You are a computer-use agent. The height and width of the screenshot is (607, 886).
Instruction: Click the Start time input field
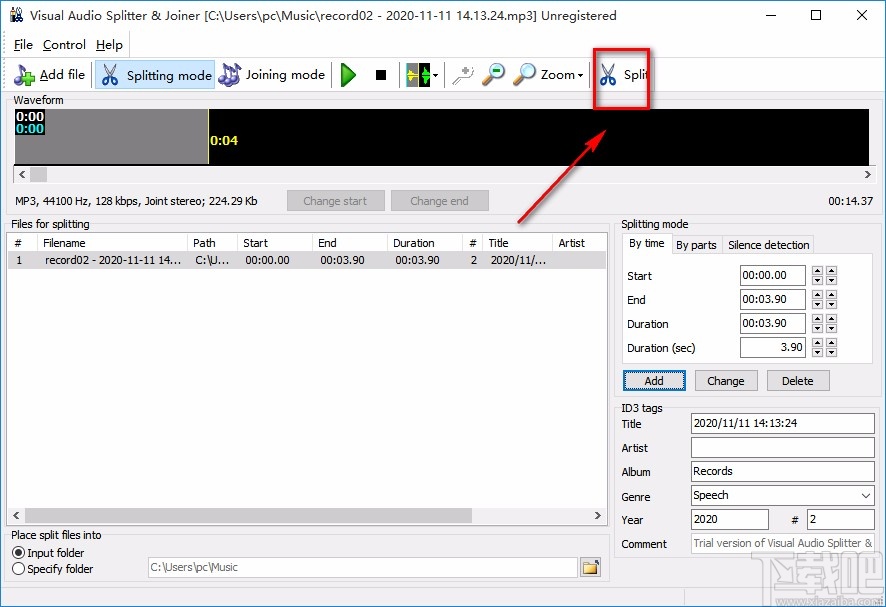pos(772,275)
